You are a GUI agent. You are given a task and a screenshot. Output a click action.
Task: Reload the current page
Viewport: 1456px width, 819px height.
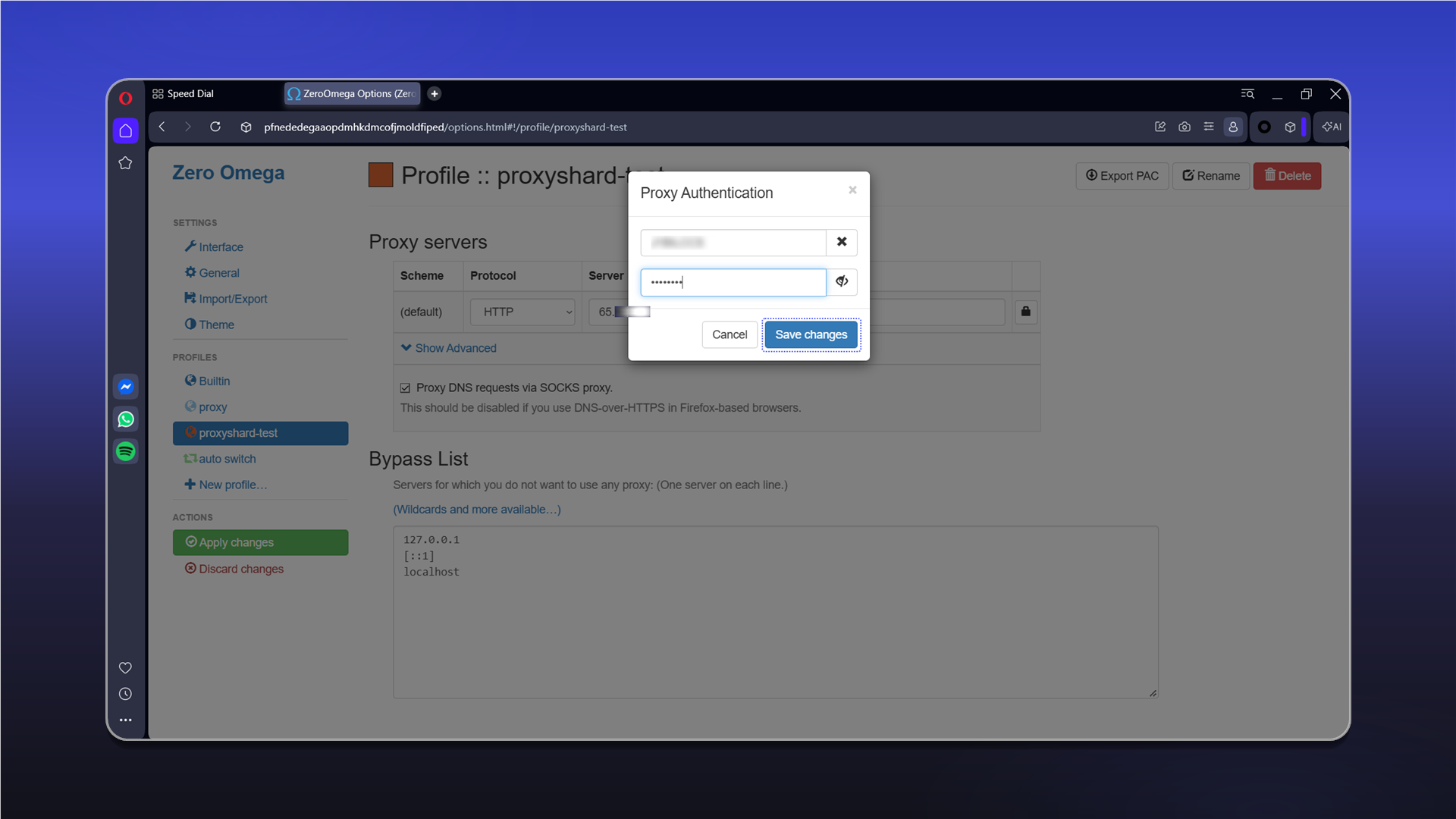point(215,127)
